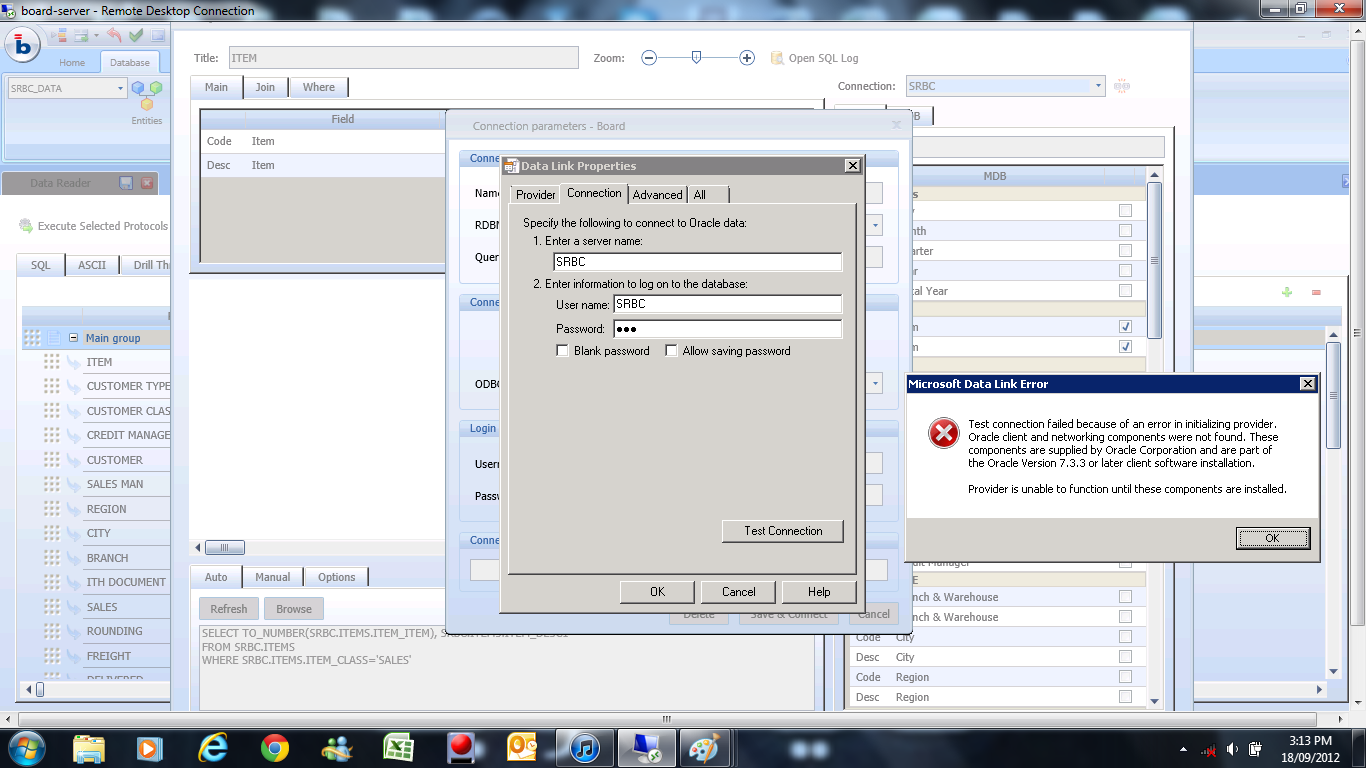Click the horizontal scrollbar thumb under Field table
The height and width of the screenshot is (768, 1366).
click(x=225, y=548)
